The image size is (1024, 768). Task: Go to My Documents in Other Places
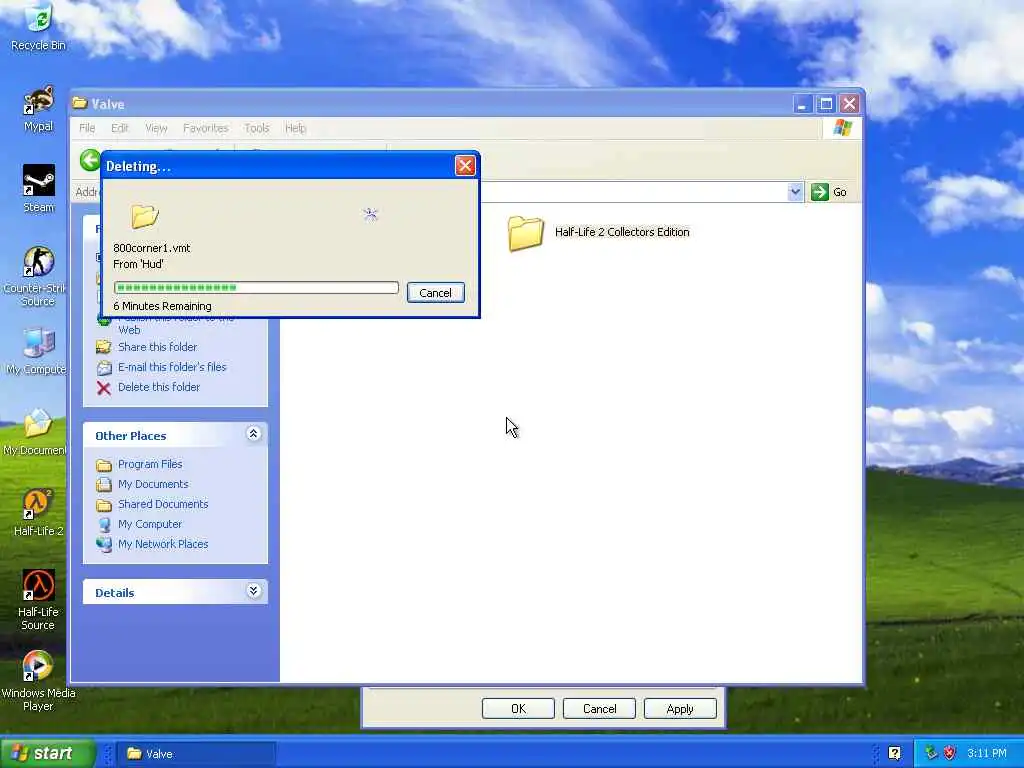tap(153, 484)
